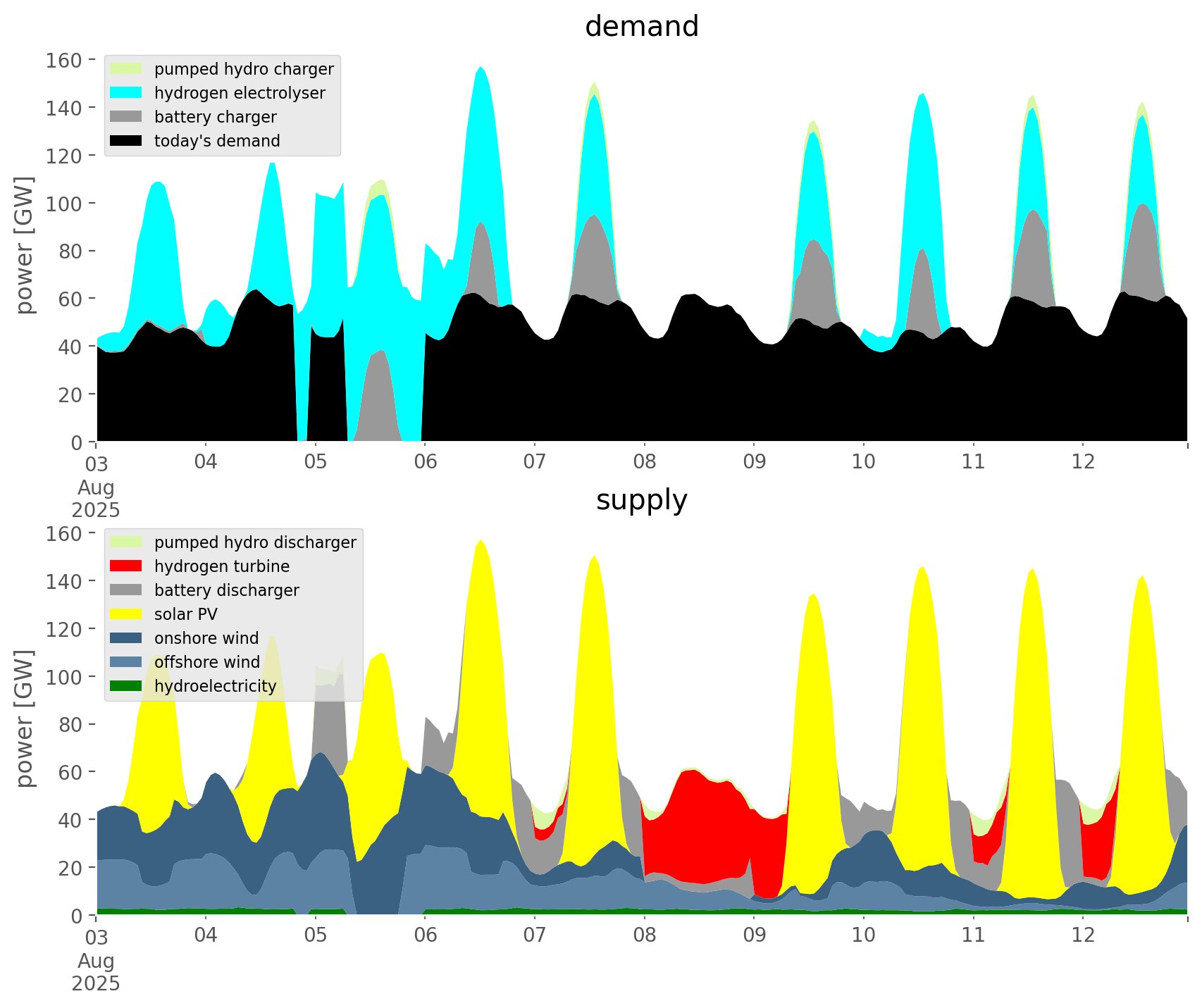Select the yellow solar PV legend swatch

[126, 614]
